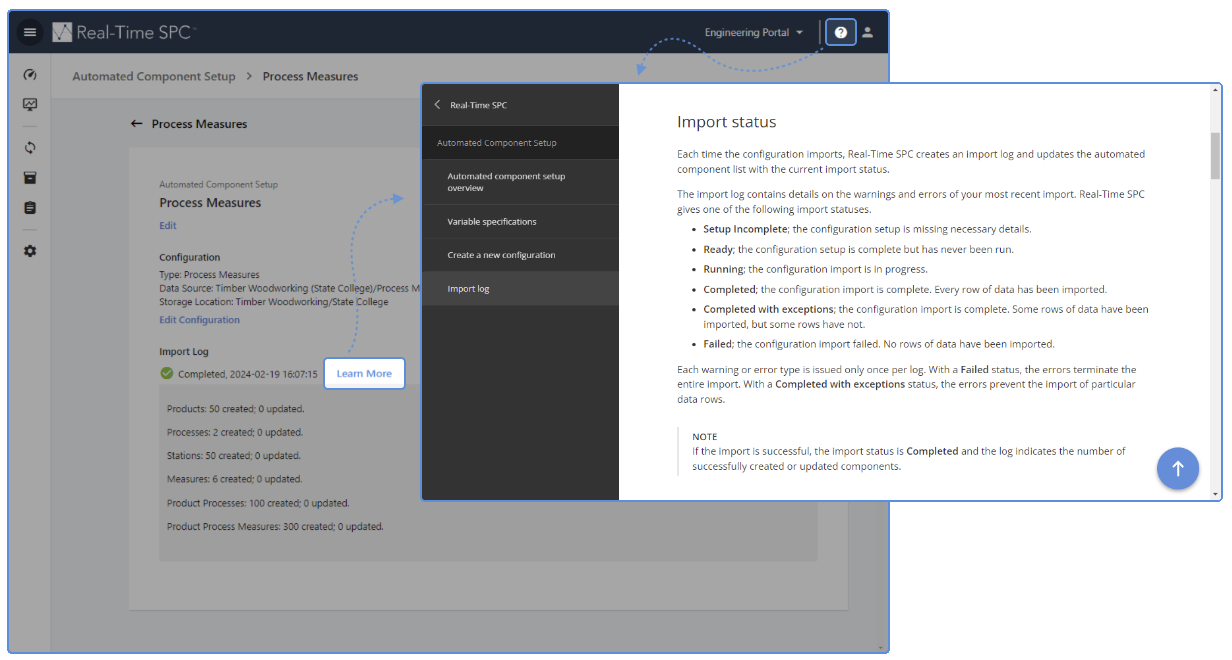Viewport: 1232px width, 660px height.
Task: Open the dashboard overview icon in sidebar
Action: pyautogui.click(x=29, y=74)
